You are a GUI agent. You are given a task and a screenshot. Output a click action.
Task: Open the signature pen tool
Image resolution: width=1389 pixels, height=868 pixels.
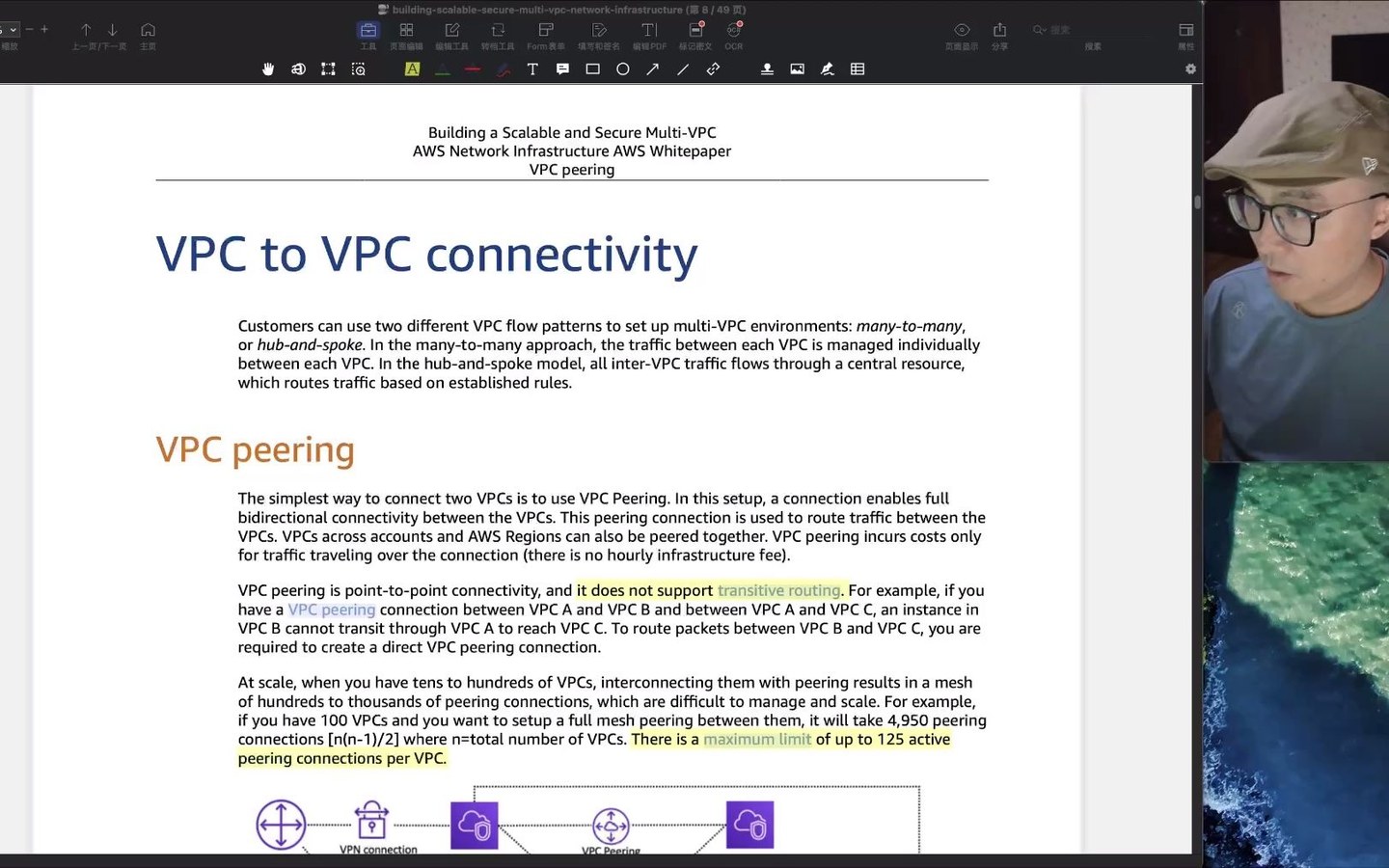coord(827,69)
